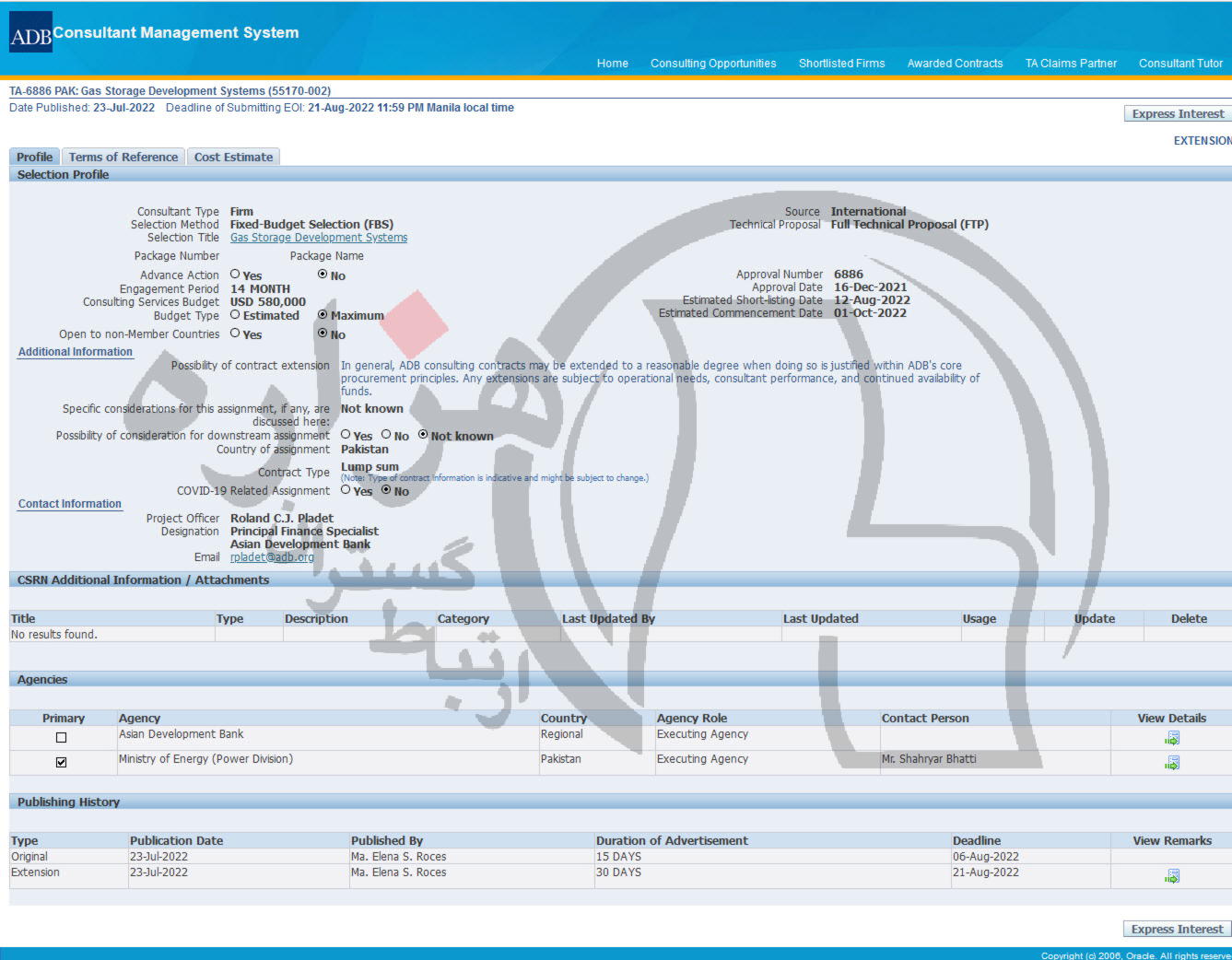Image resolution: width=1232 pixels, height=960 pixels.
Task: Click the ADB logo in header
Action: point(30,32)
